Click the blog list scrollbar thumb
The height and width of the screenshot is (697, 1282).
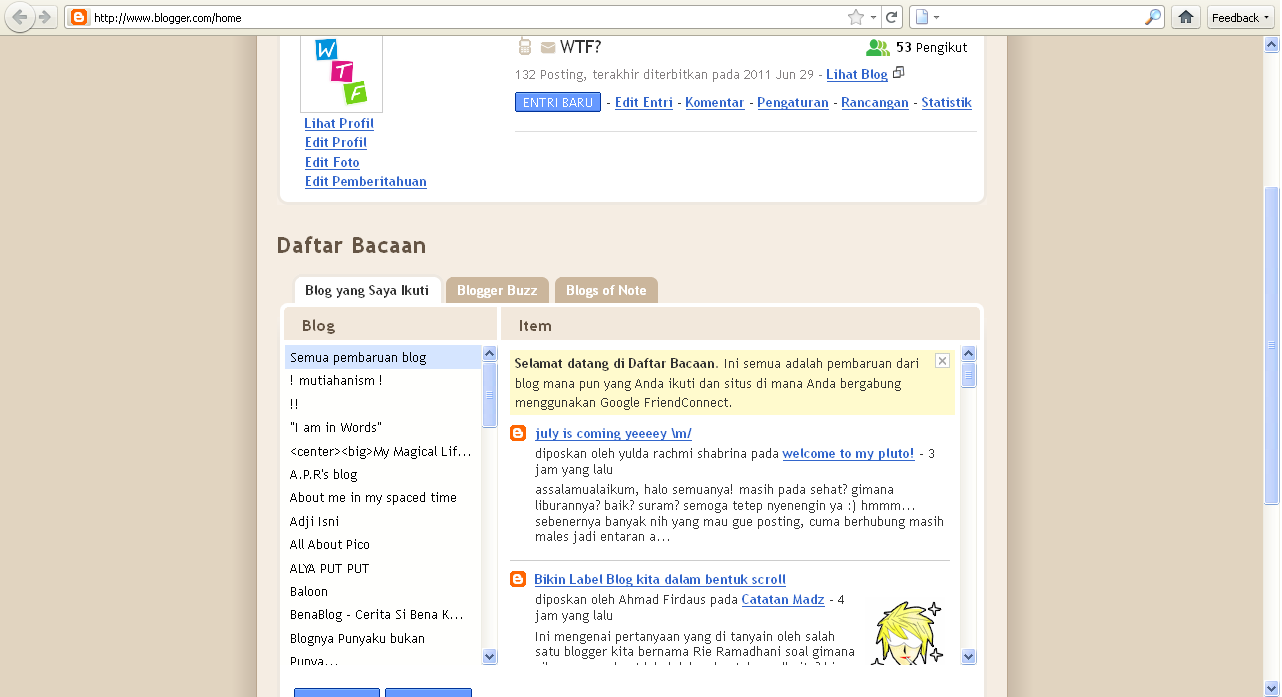[x=489, y=395]
